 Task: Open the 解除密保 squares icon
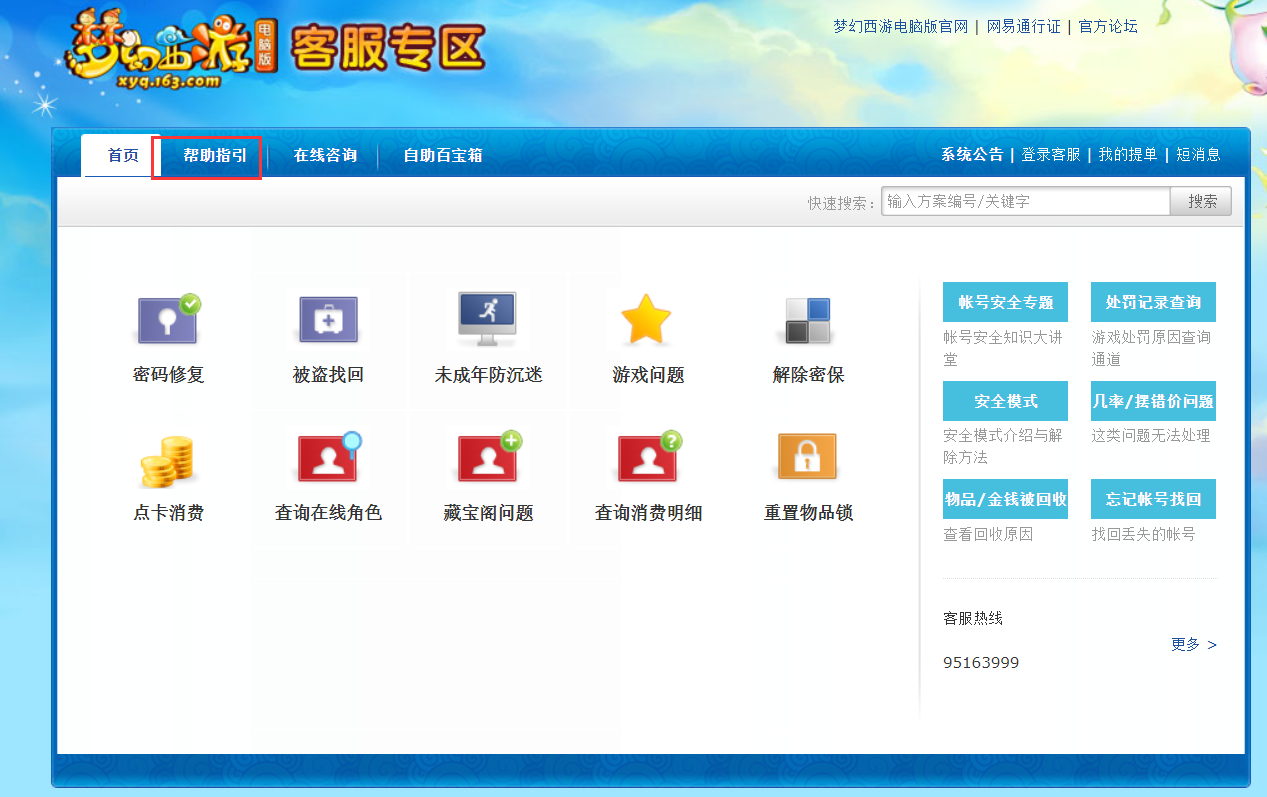[808, 320]
